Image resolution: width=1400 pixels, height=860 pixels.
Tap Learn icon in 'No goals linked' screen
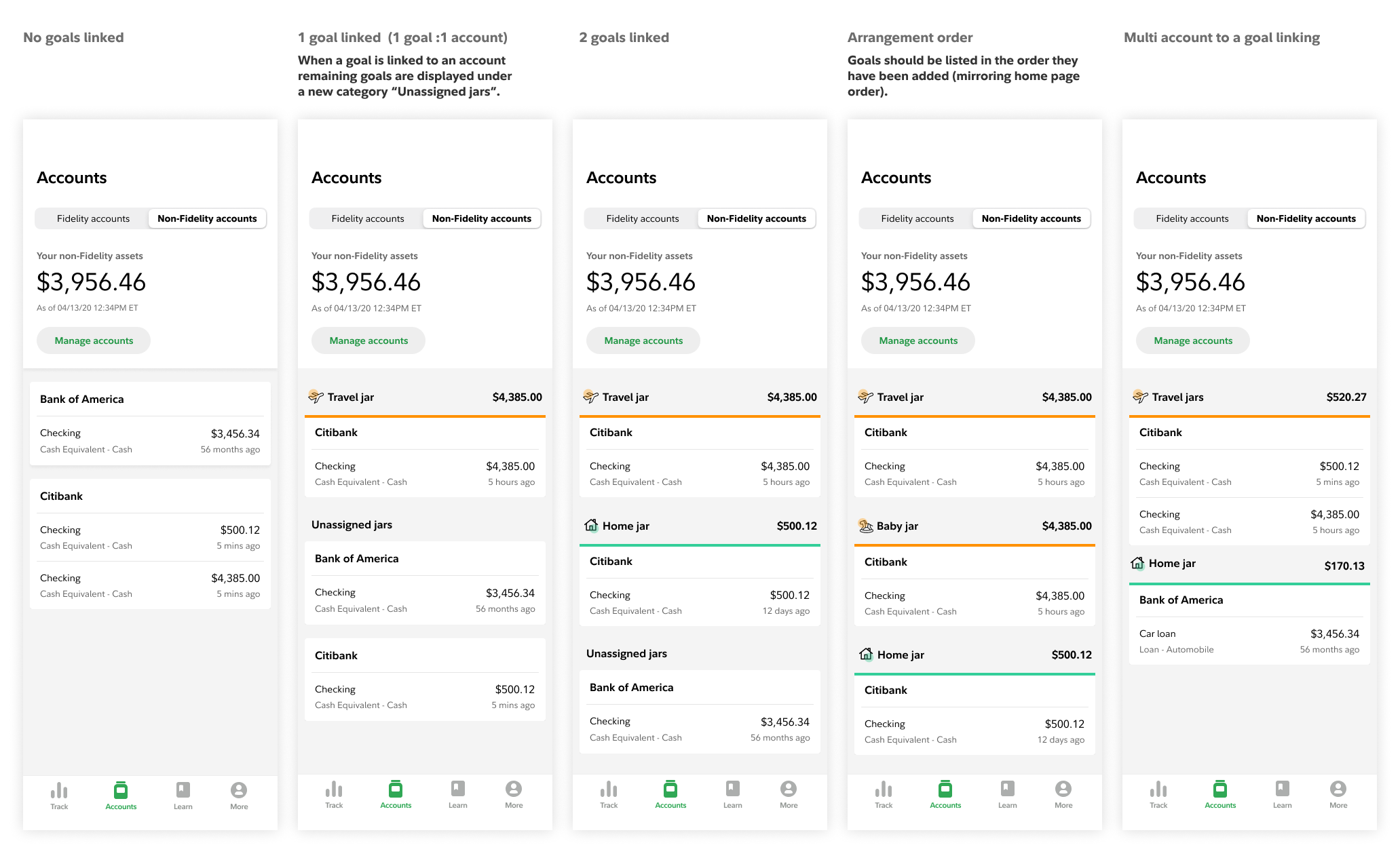pos(183,790)
